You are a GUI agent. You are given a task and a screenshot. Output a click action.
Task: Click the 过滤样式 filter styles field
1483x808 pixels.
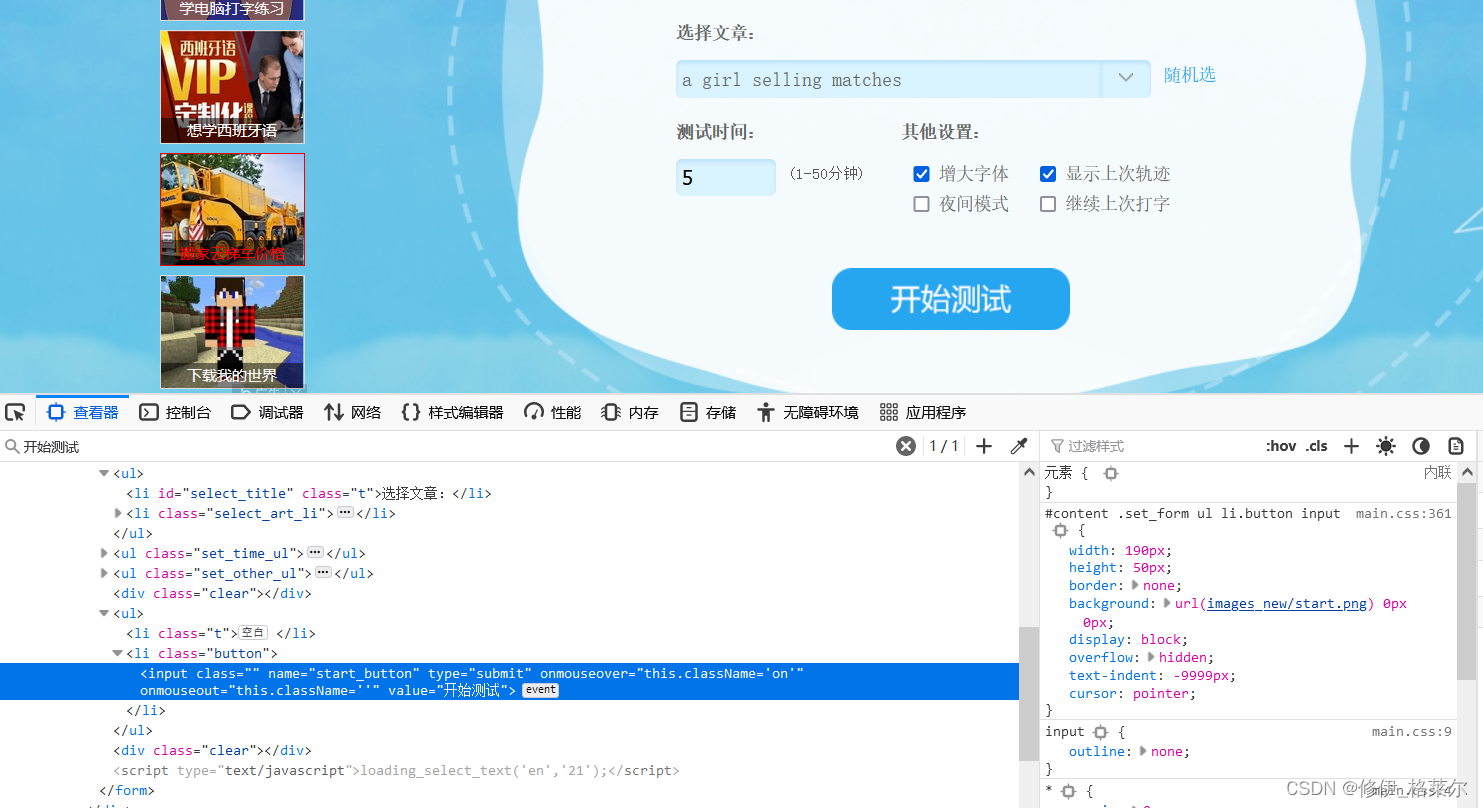pyautogui.click(x=1150, y=446)
